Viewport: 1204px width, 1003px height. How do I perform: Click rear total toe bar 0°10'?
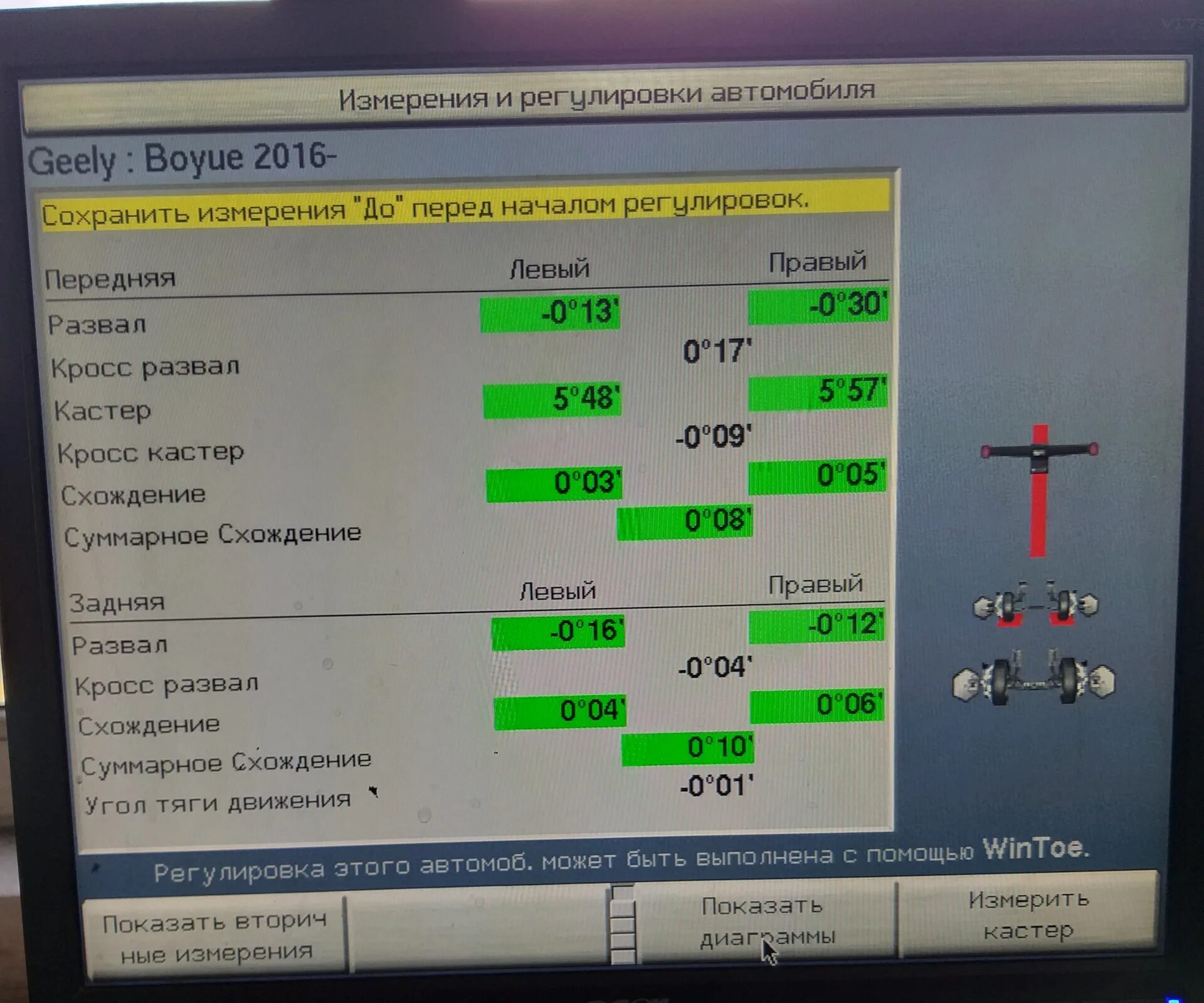pyautogui.click(x=688, y=748)
